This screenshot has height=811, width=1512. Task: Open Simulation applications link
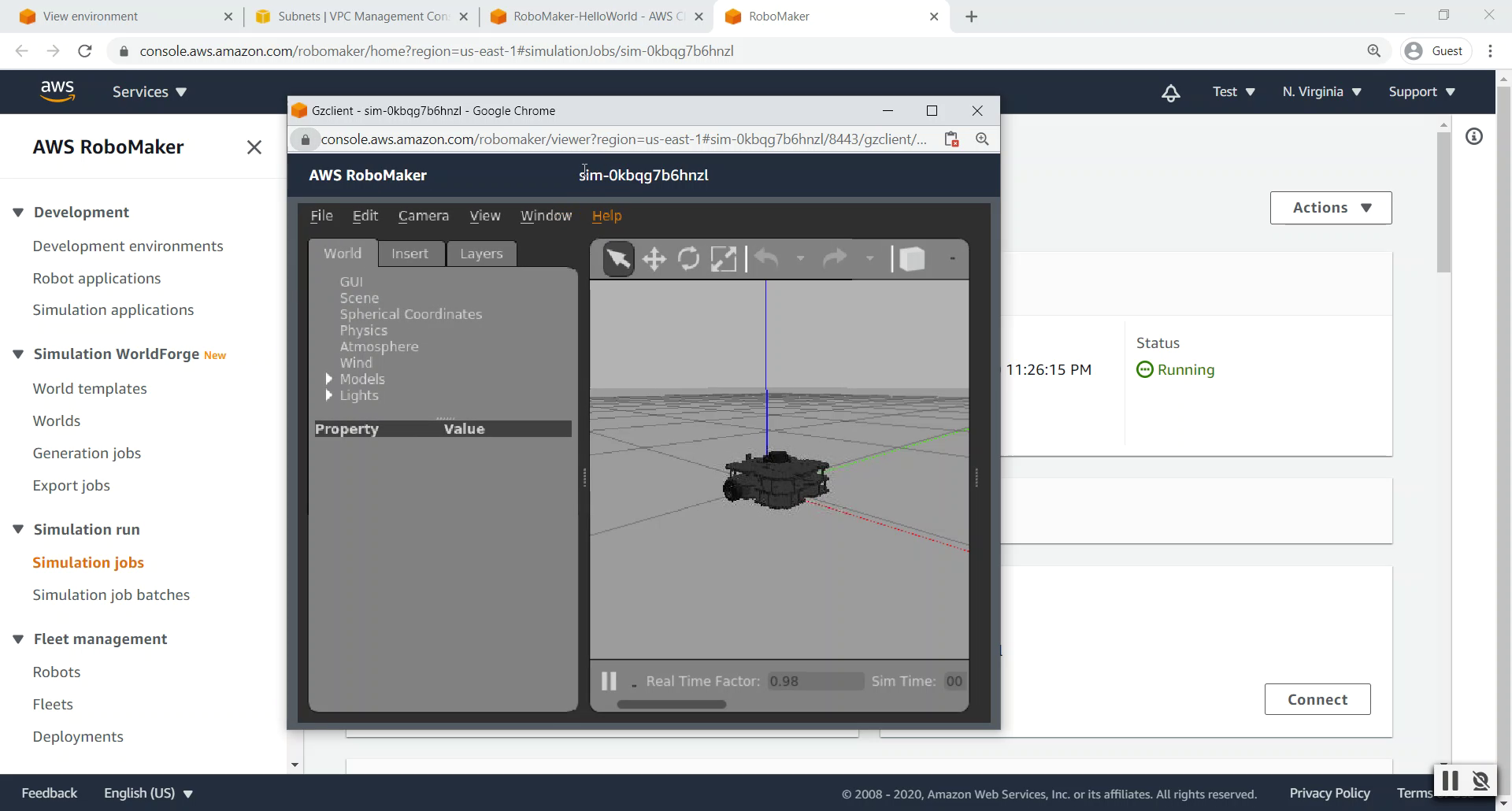click(x=113, y=310)
